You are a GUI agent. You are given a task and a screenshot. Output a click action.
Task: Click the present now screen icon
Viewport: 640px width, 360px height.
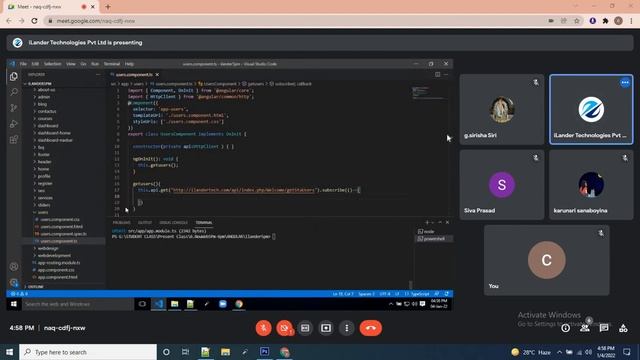coord(326,328)
